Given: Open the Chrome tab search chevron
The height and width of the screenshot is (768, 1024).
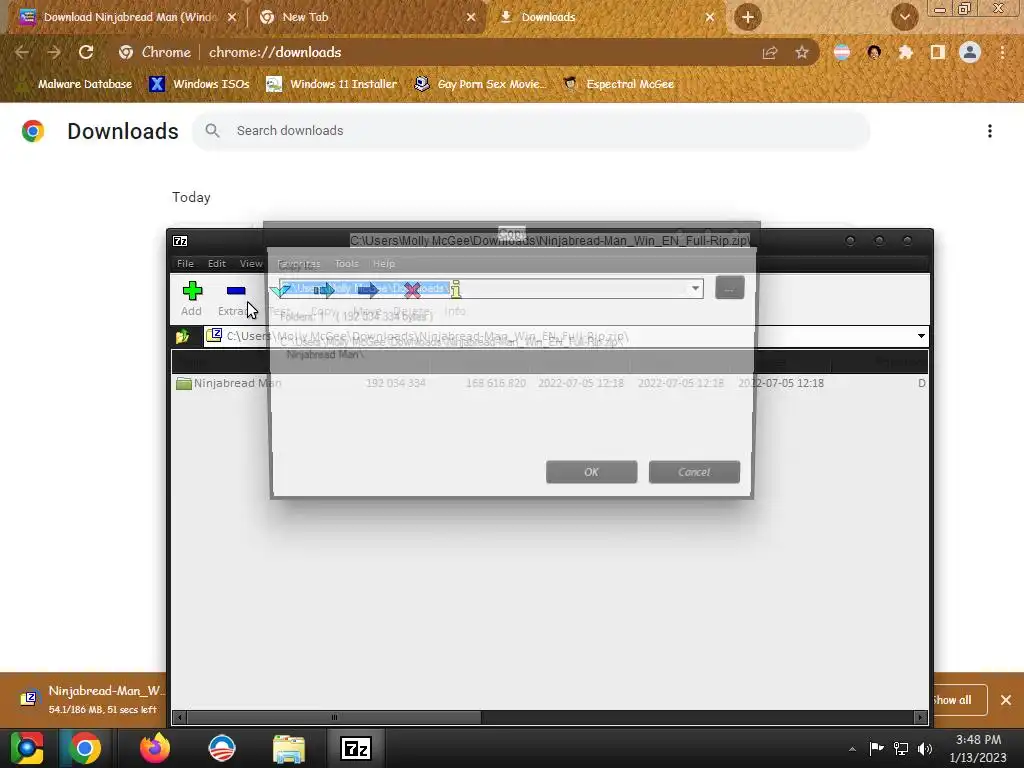Looking at the screenshot, I should [x=904, y=17].
